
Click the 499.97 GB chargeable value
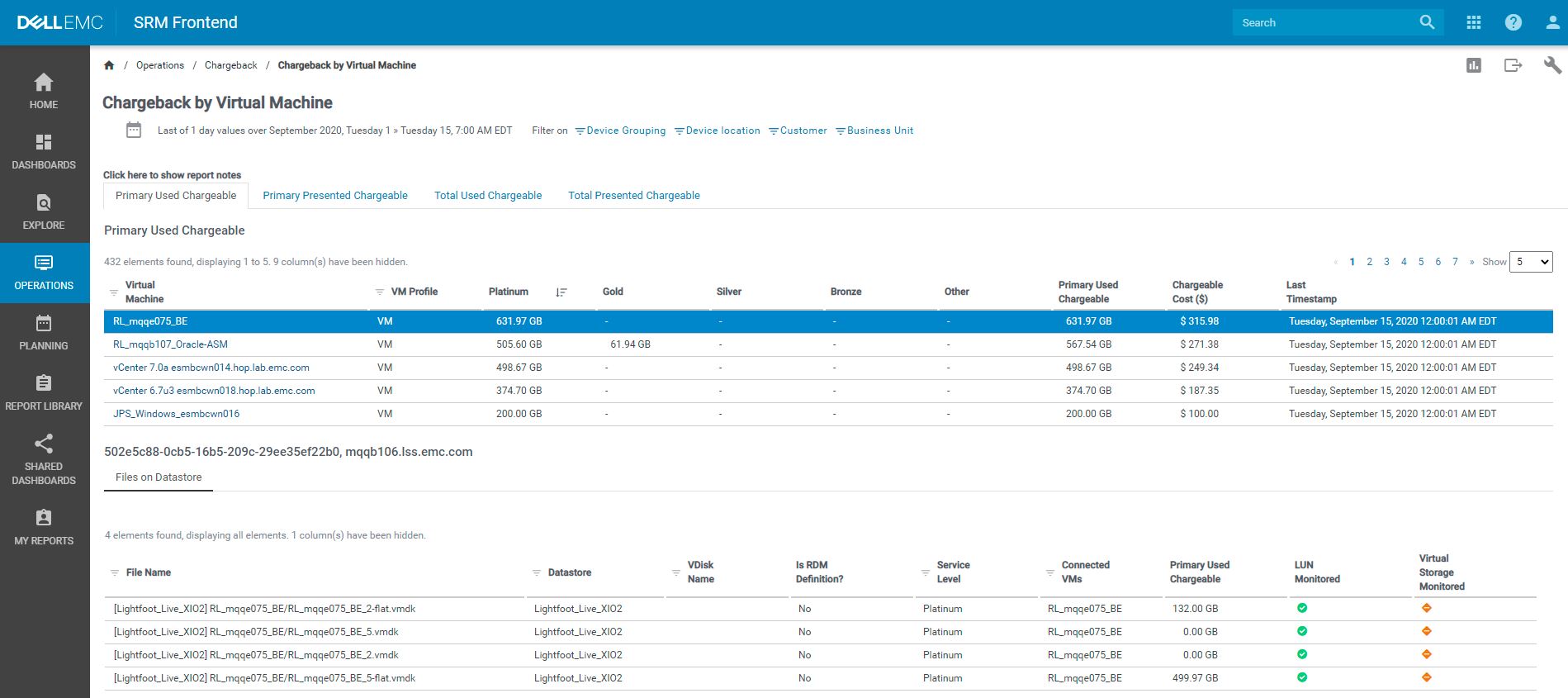(1195, 678)
